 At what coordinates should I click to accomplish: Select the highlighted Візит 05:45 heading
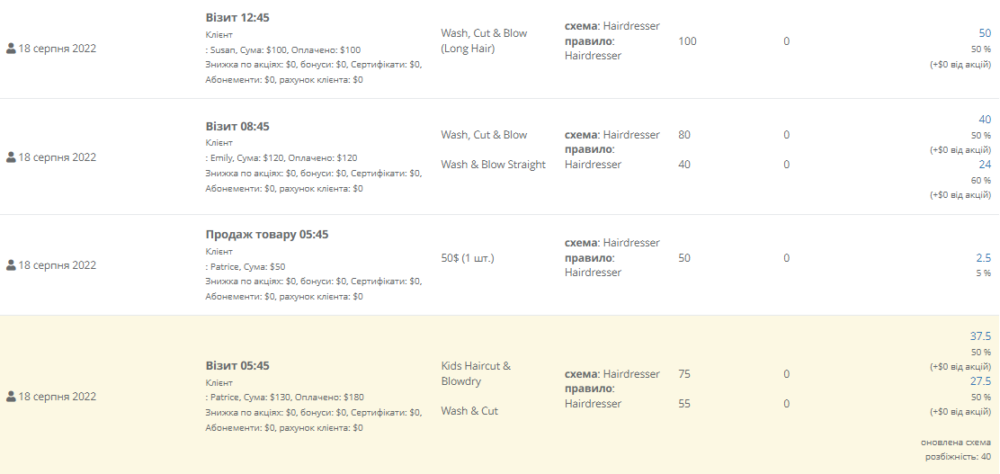237,366
